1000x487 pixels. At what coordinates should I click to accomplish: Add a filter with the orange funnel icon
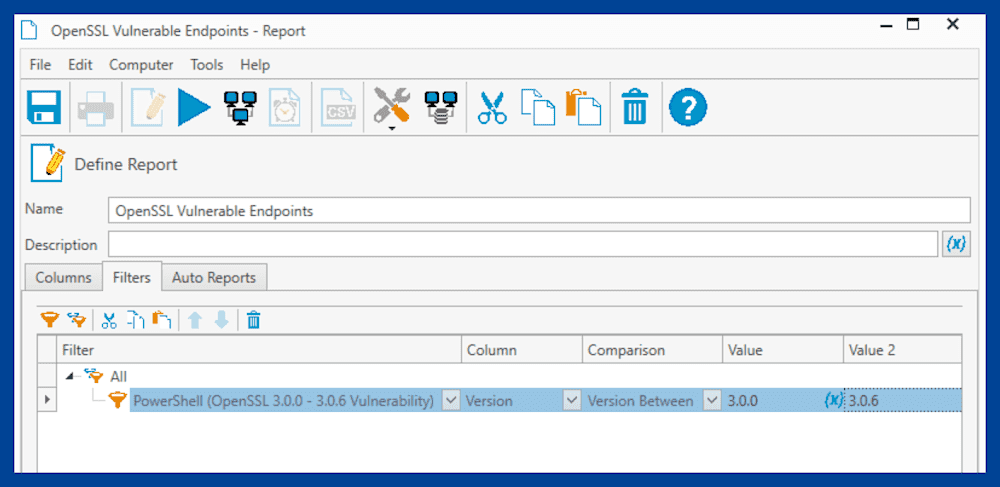[50, 319]
